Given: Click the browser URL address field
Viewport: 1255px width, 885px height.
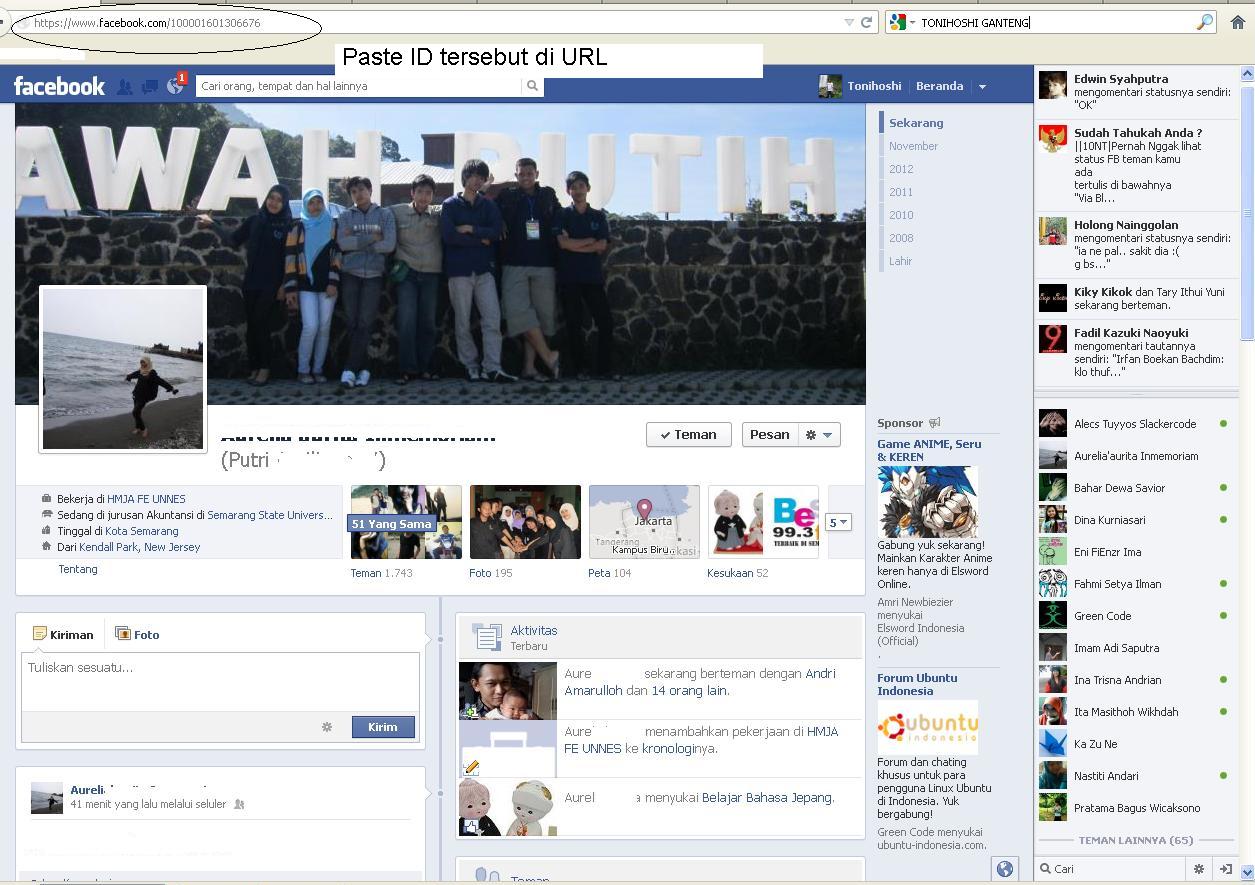Looking at the screenshot, I should 435,22.
